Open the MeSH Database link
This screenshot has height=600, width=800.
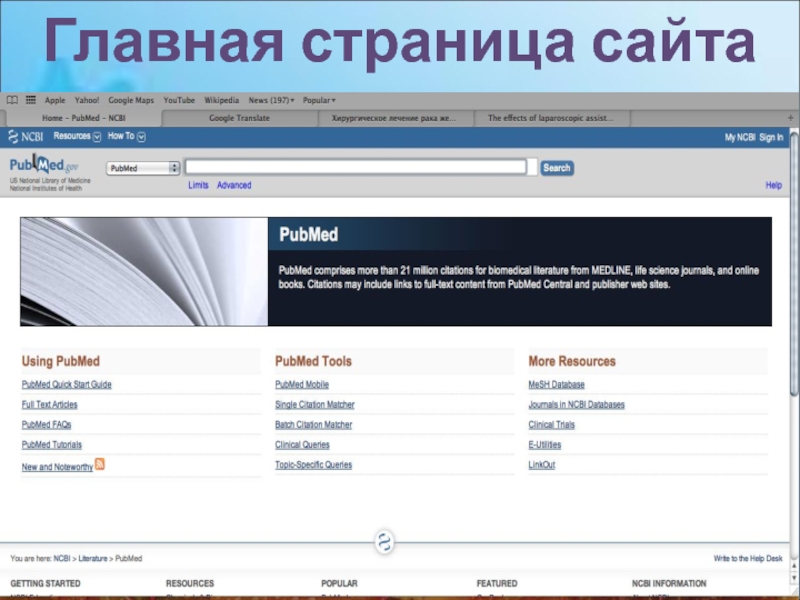557,385
